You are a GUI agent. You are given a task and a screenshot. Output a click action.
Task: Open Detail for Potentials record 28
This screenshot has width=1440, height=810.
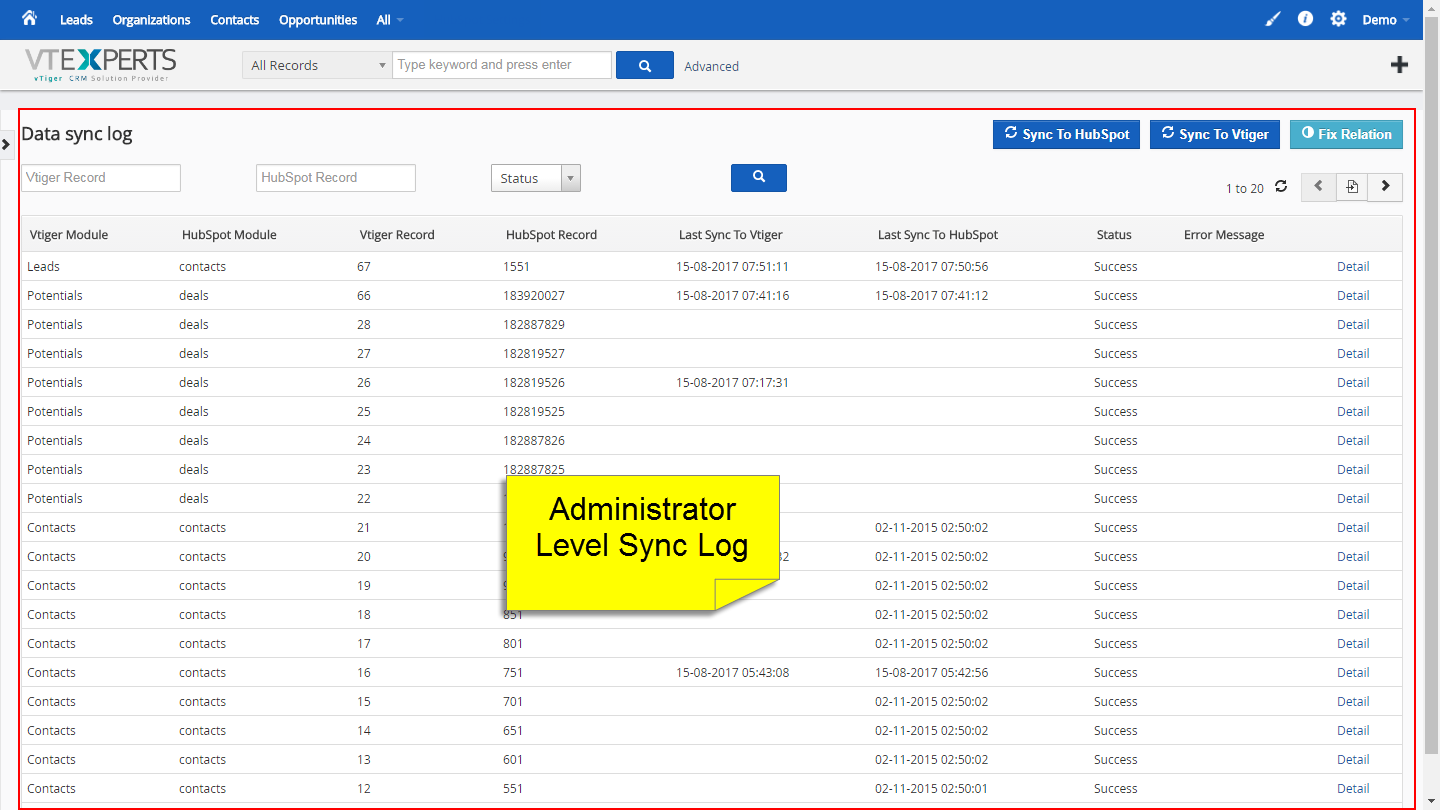(x=1353, y=324)
